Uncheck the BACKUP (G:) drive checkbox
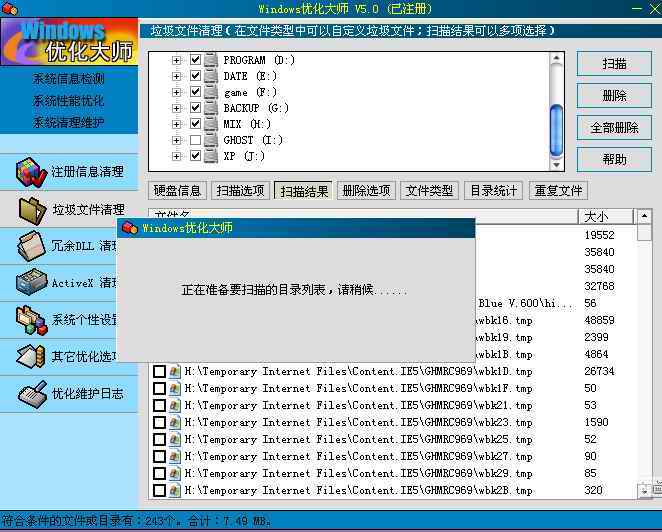This screenshot has width=662, height=532. pos(195,108)
